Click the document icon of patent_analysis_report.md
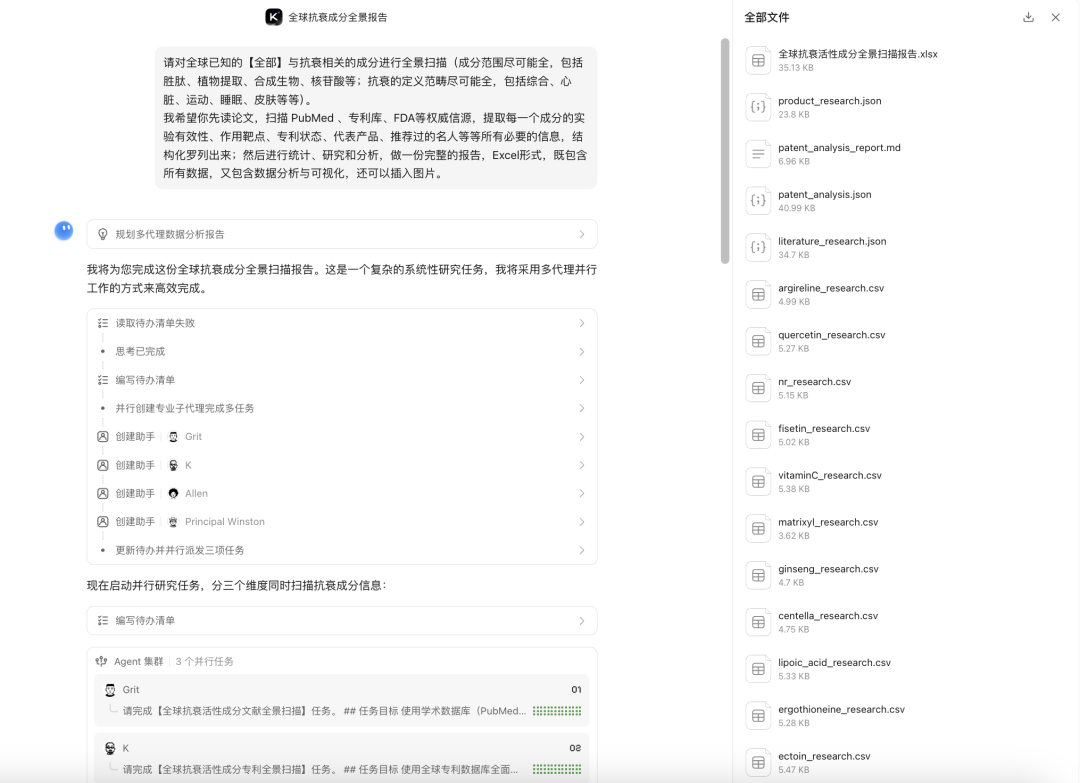This screenshot has width=1080, height=783. [x=758, y=154]
